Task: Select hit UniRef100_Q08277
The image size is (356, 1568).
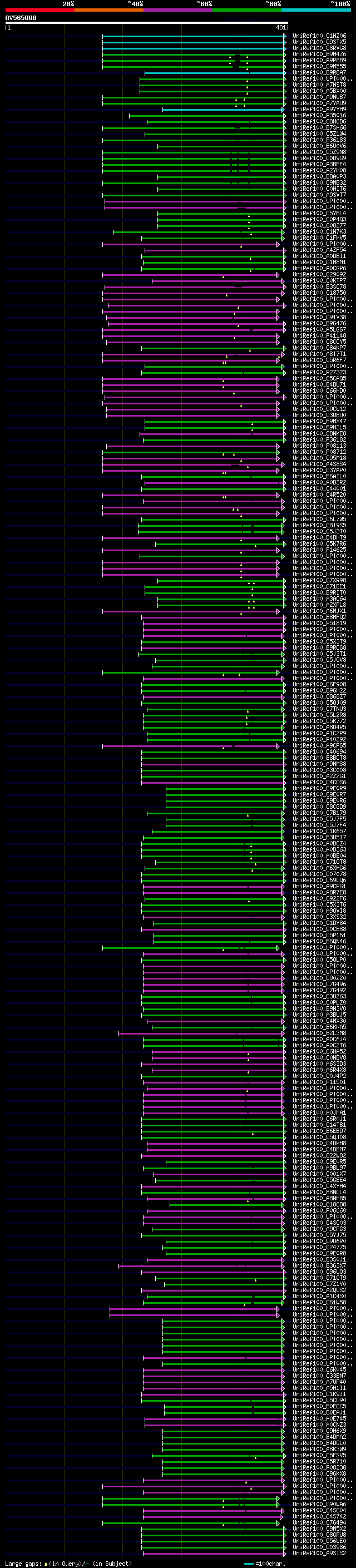Action: pos(319,226)
